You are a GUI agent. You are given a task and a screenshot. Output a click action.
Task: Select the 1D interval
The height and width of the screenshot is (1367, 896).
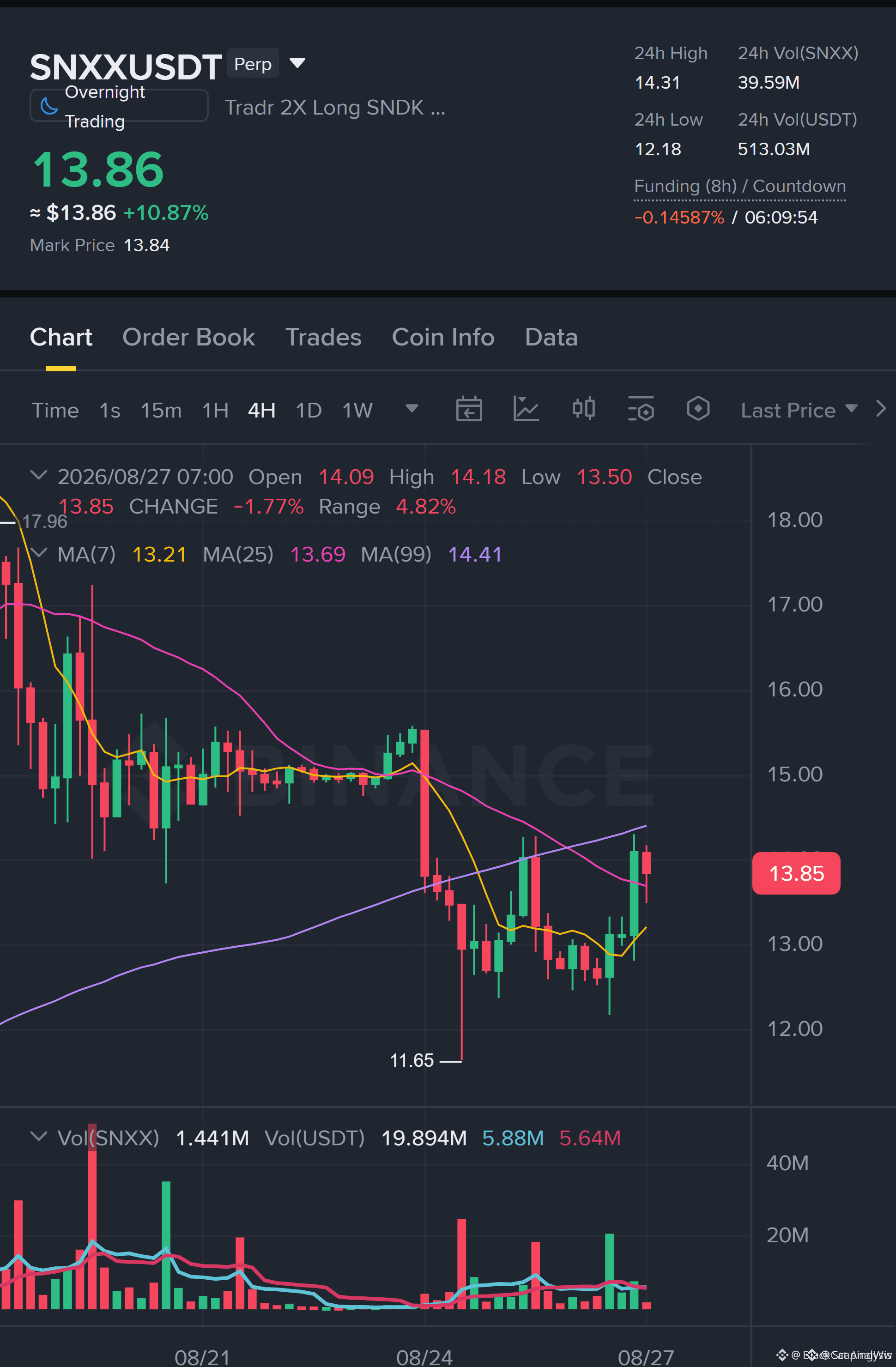point(309,410)
